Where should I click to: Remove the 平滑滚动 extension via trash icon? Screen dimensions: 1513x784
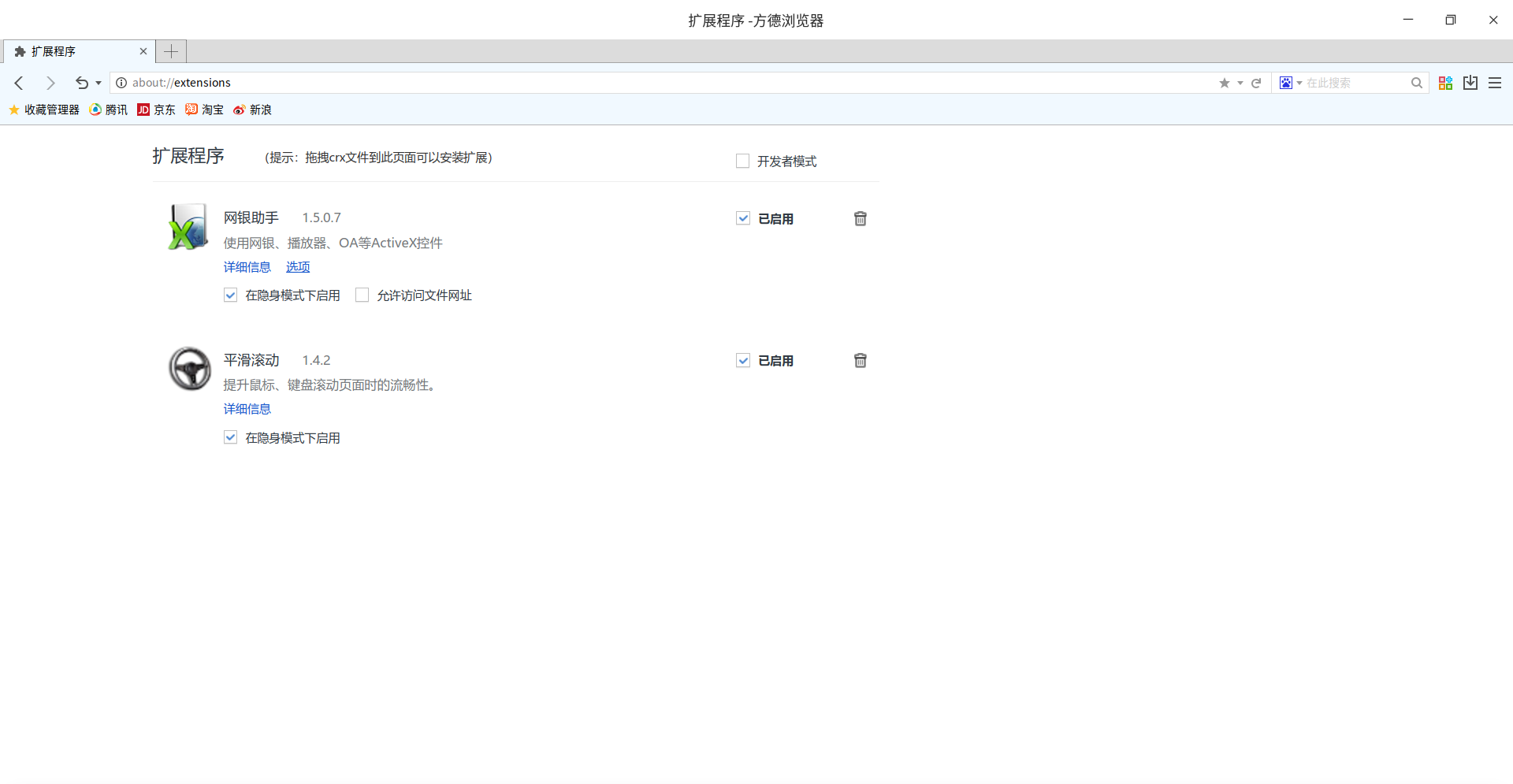pos(861,360)
